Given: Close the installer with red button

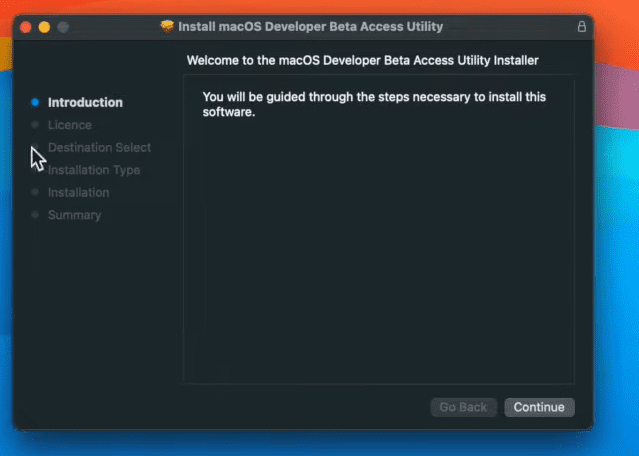Looking at the screenshot, I should click(x=26, y=27).
